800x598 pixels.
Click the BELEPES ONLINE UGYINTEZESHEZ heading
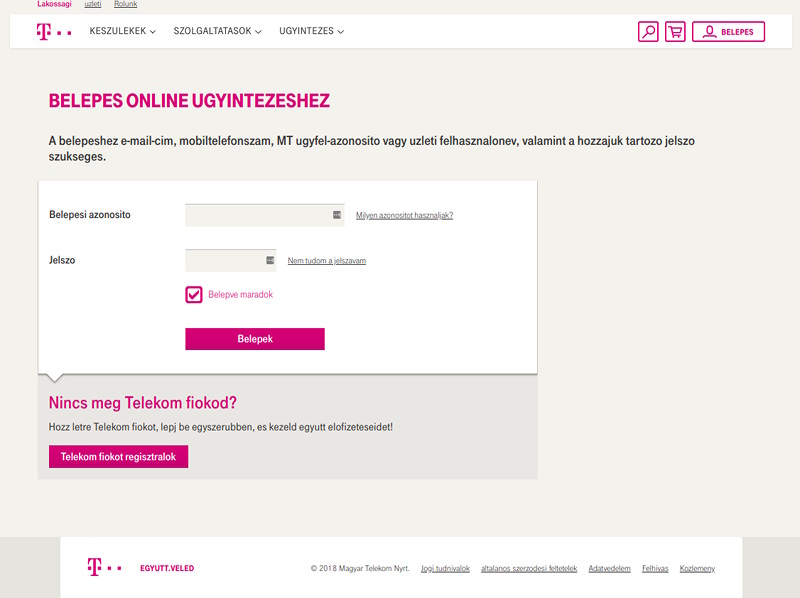[189, 101]
